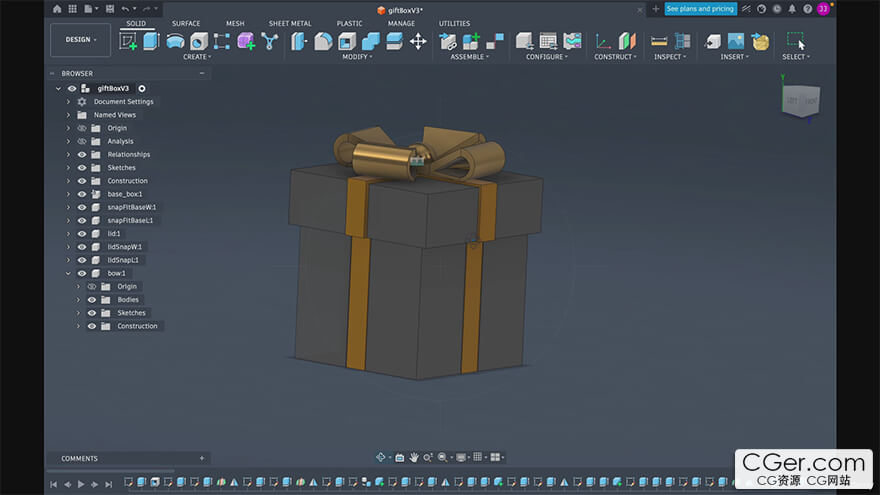Open the Create Form purple icon
This screenshot has height=495, width=880.
tap(246, 41)
